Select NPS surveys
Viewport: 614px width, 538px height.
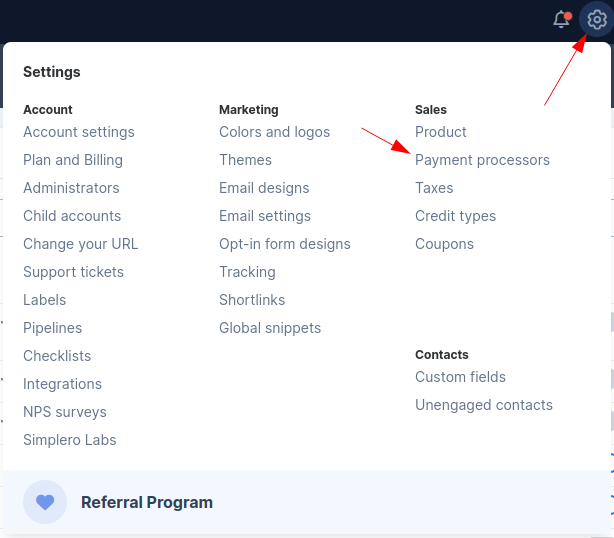tap(65, 412)
